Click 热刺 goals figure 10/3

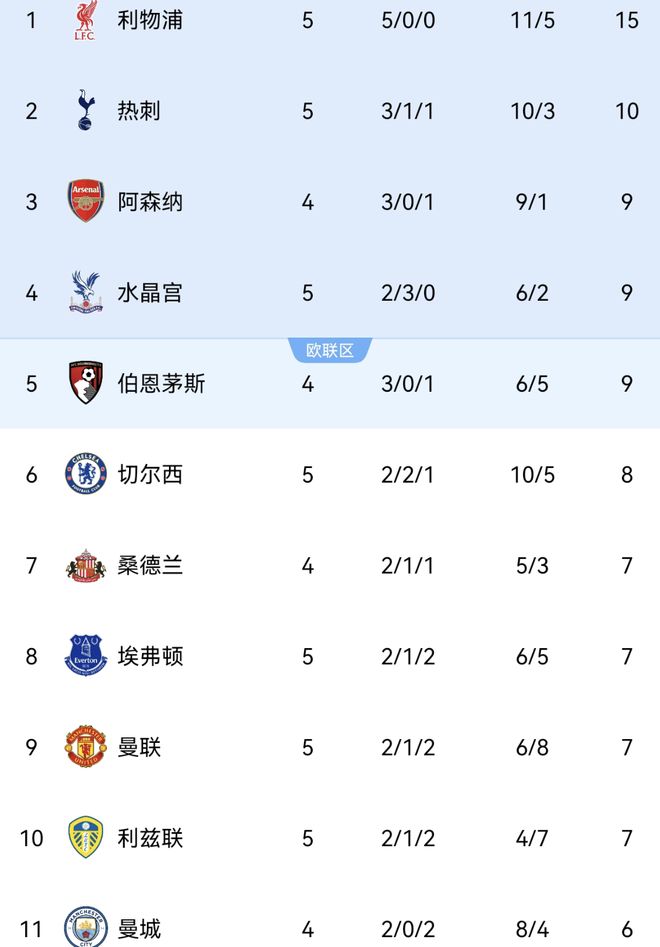[x=532, y=110]
